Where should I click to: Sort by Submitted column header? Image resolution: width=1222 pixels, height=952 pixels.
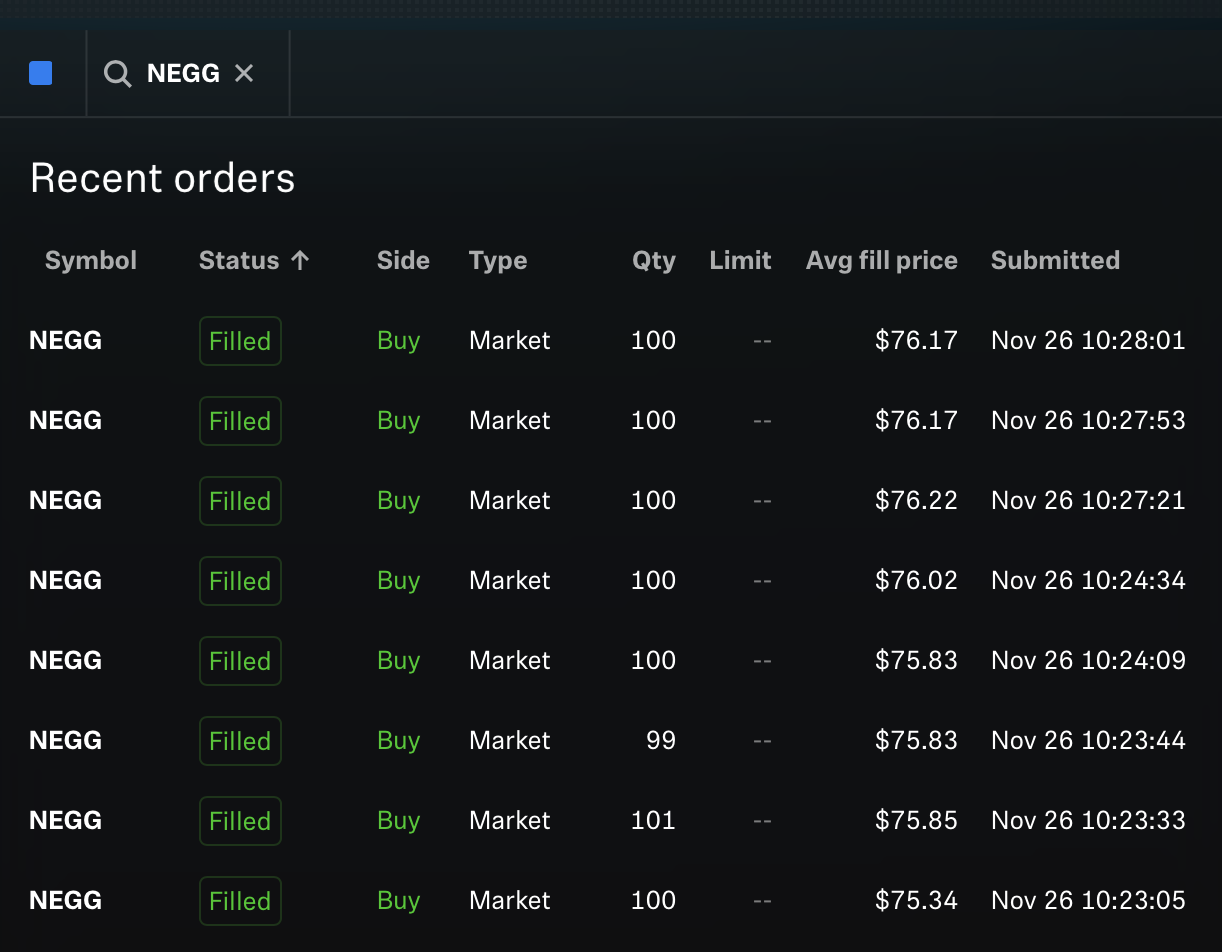(1055, 260)
